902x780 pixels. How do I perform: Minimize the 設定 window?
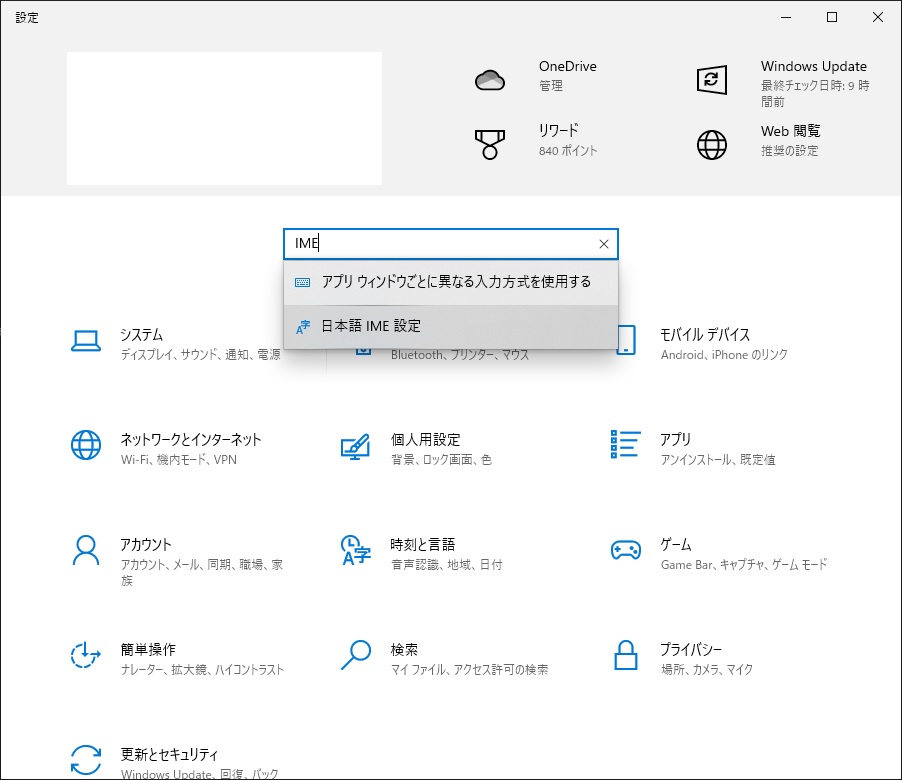point(786,17)
